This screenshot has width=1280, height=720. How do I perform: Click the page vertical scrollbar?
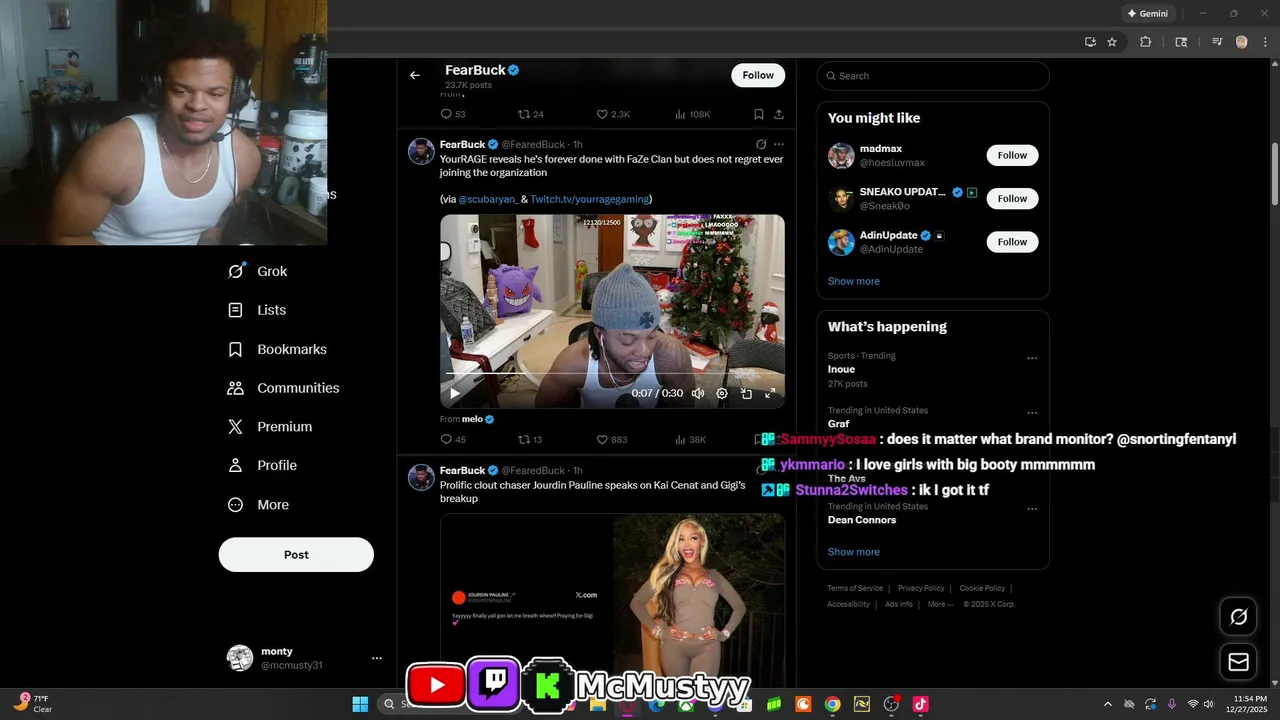point(1274,173)
